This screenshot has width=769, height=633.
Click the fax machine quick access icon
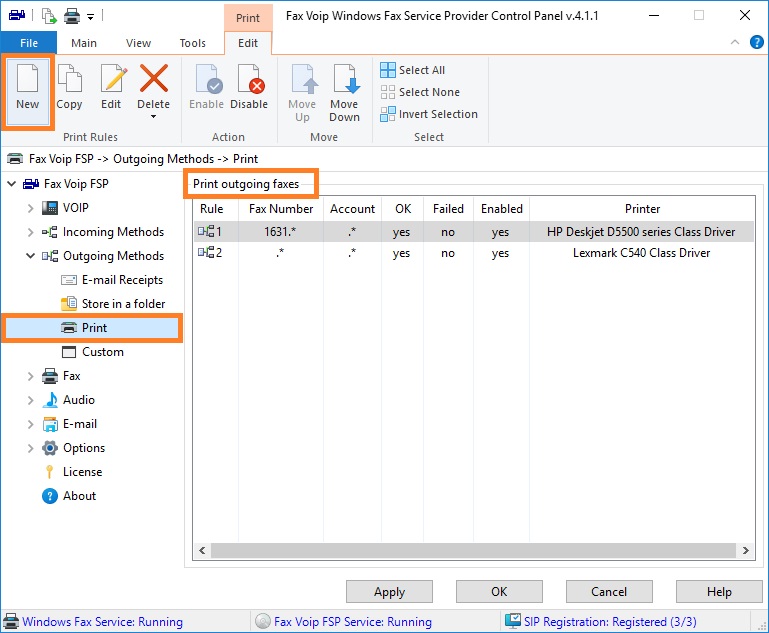(x=17, y=15)
